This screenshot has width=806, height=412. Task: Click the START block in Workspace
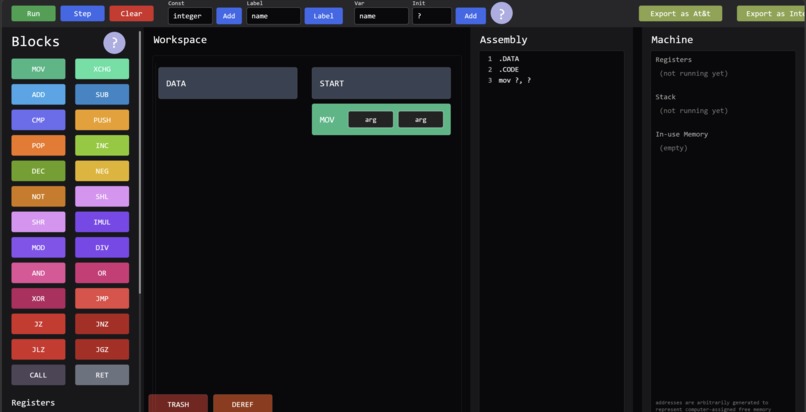pyautogui.click(x=381, y=83)
